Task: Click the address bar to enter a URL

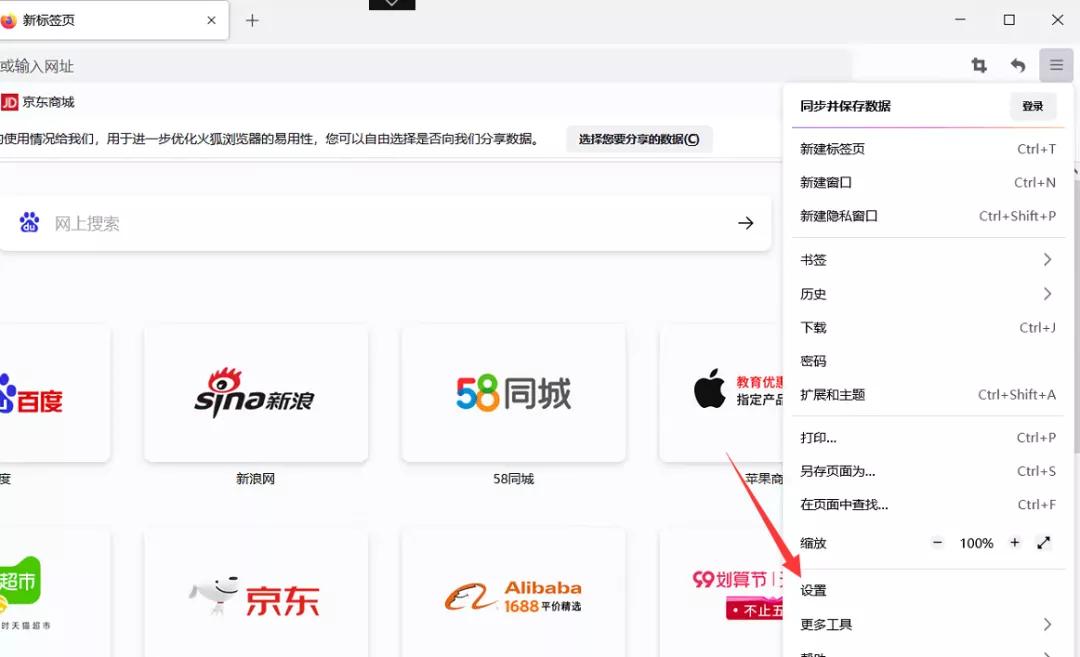Action: (x=400, y=65)
